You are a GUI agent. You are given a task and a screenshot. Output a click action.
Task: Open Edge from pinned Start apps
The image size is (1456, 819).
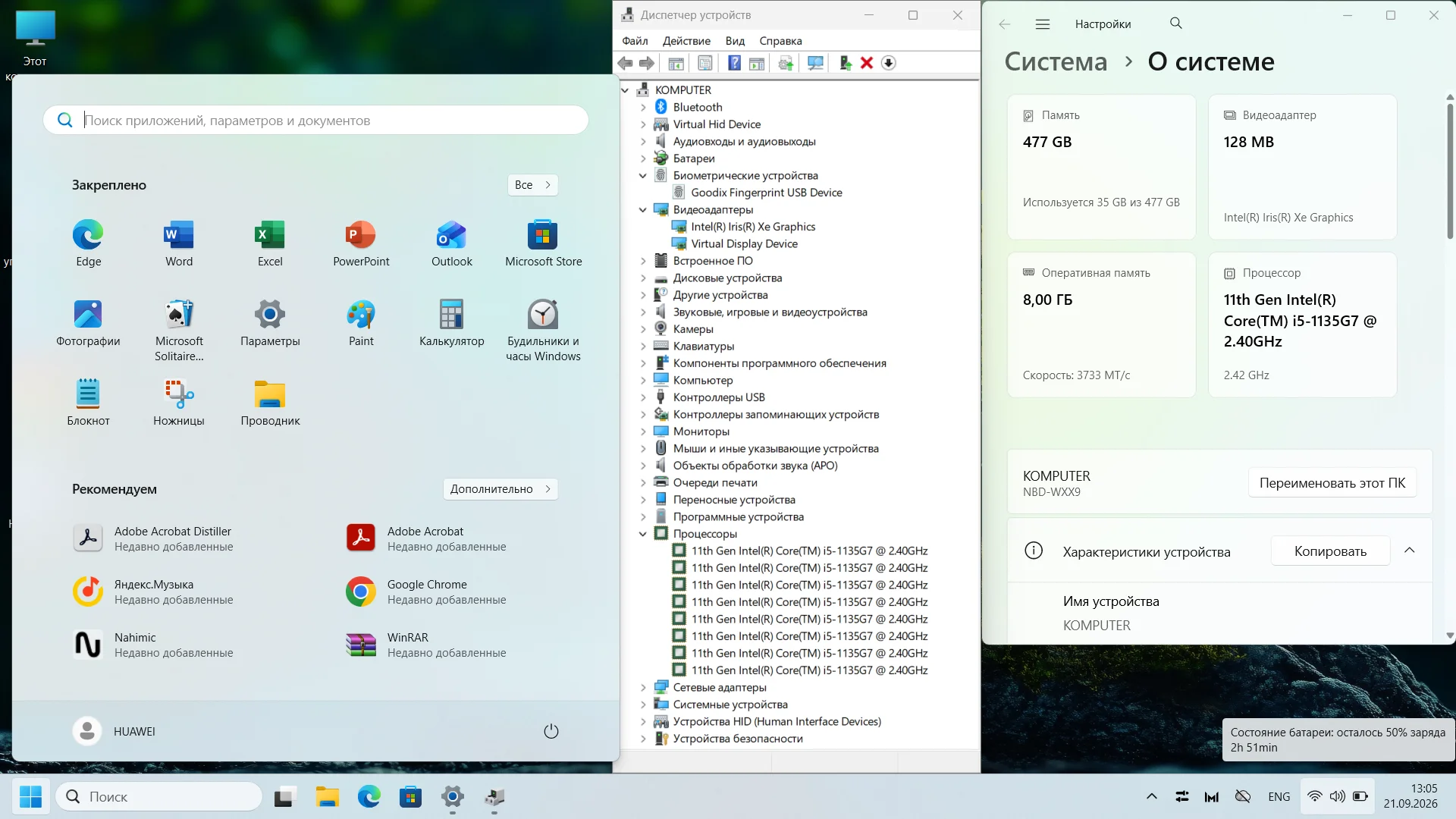tap(88, 243)
